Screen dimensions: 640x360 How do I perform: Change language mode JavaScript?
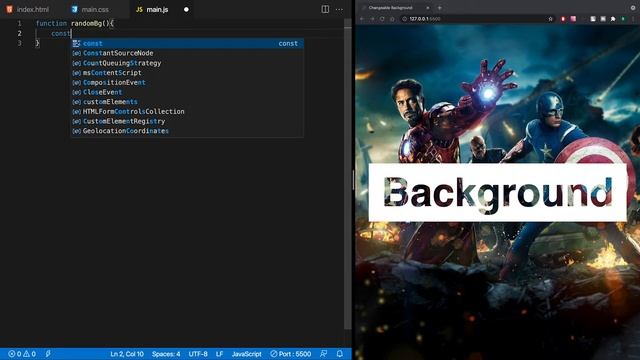[x=247, y=354]
